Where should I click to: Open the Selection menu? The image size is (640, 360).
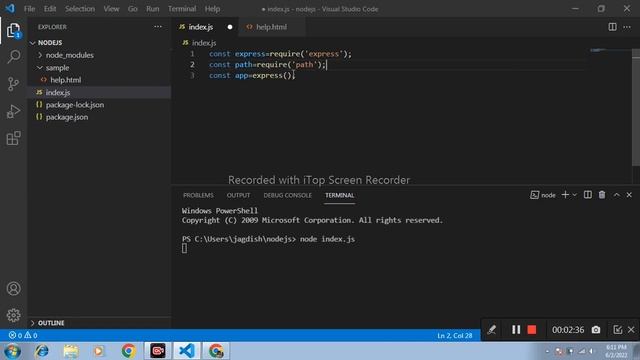[x=80, y=9]
